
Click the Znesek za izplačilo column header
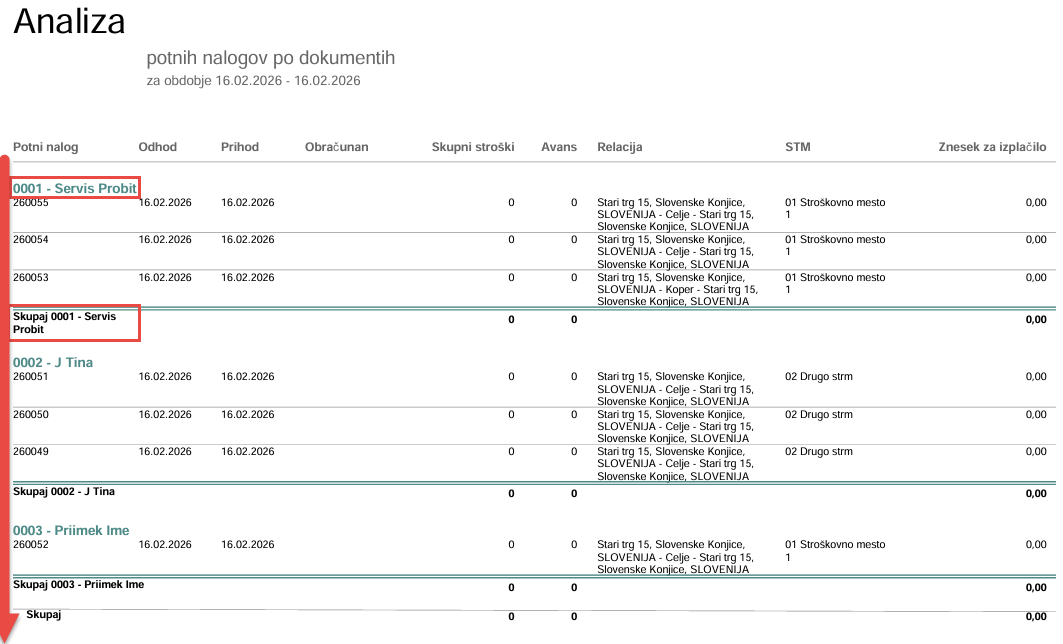click(x=992, y=147)
